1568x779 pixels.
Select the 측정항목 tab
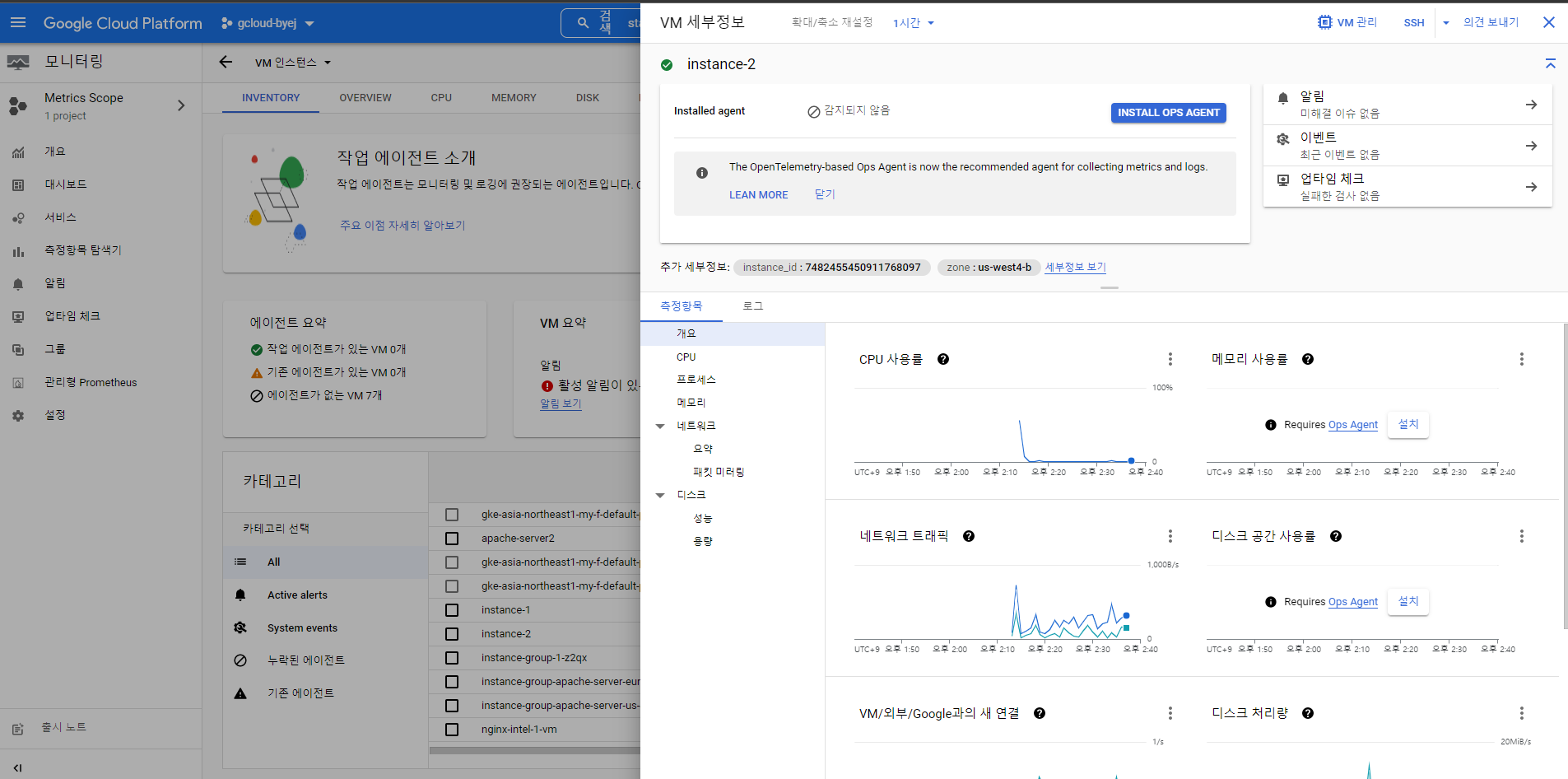(682, 306)
